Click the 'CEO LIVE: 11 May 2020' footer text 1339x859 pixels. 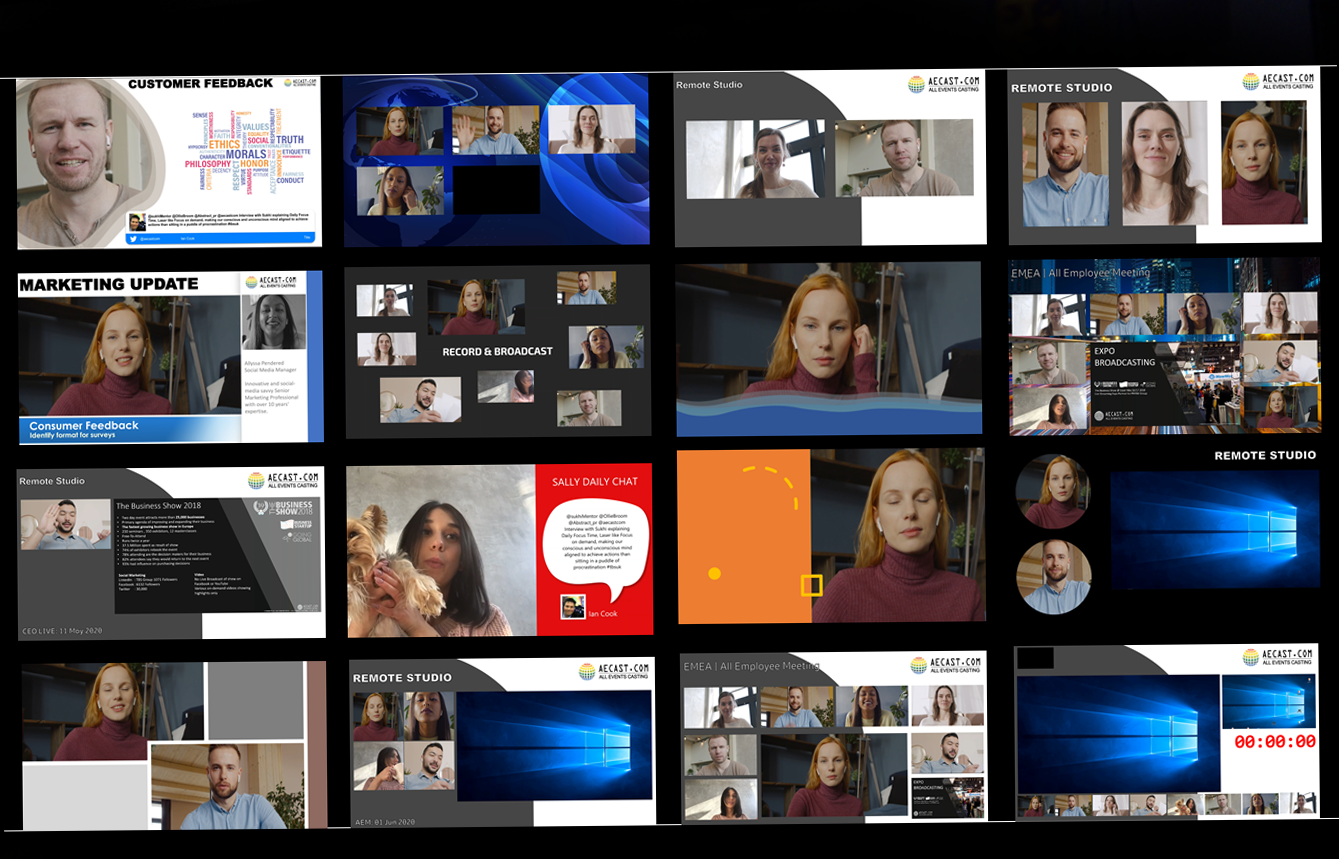pyautogui.click(x=62, y=631)
